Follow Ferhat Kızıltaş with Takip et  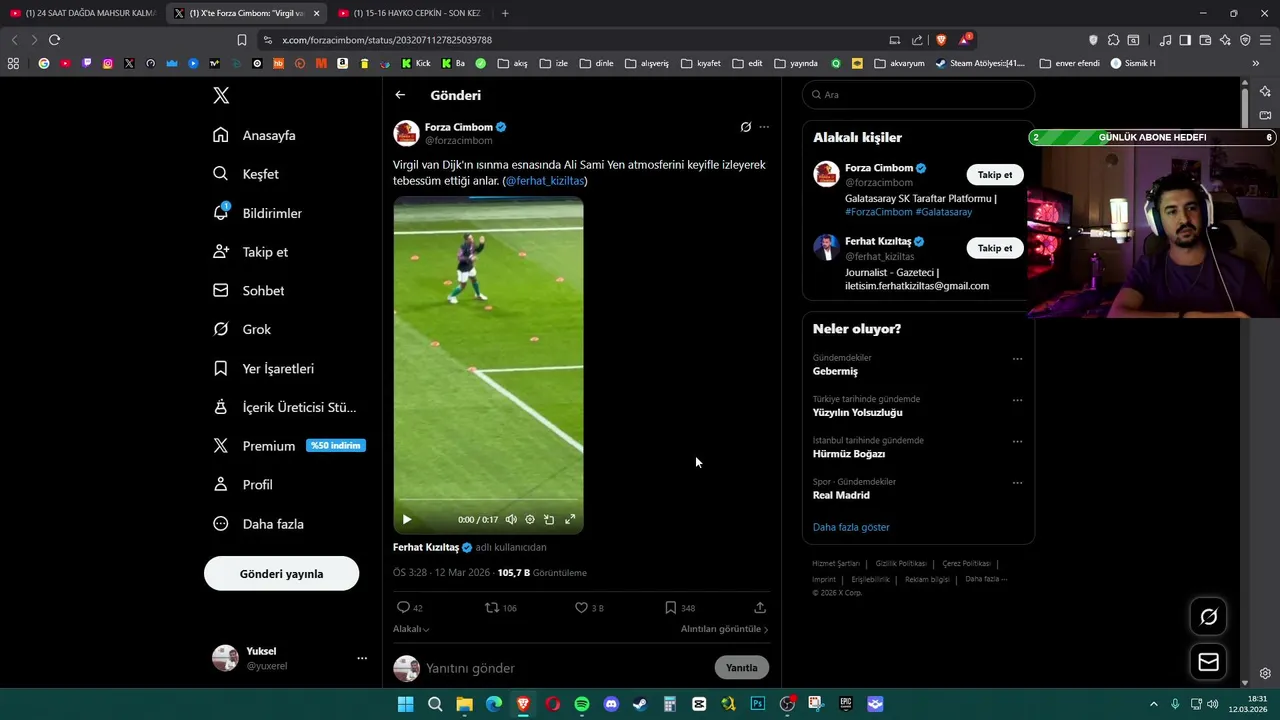995,248
